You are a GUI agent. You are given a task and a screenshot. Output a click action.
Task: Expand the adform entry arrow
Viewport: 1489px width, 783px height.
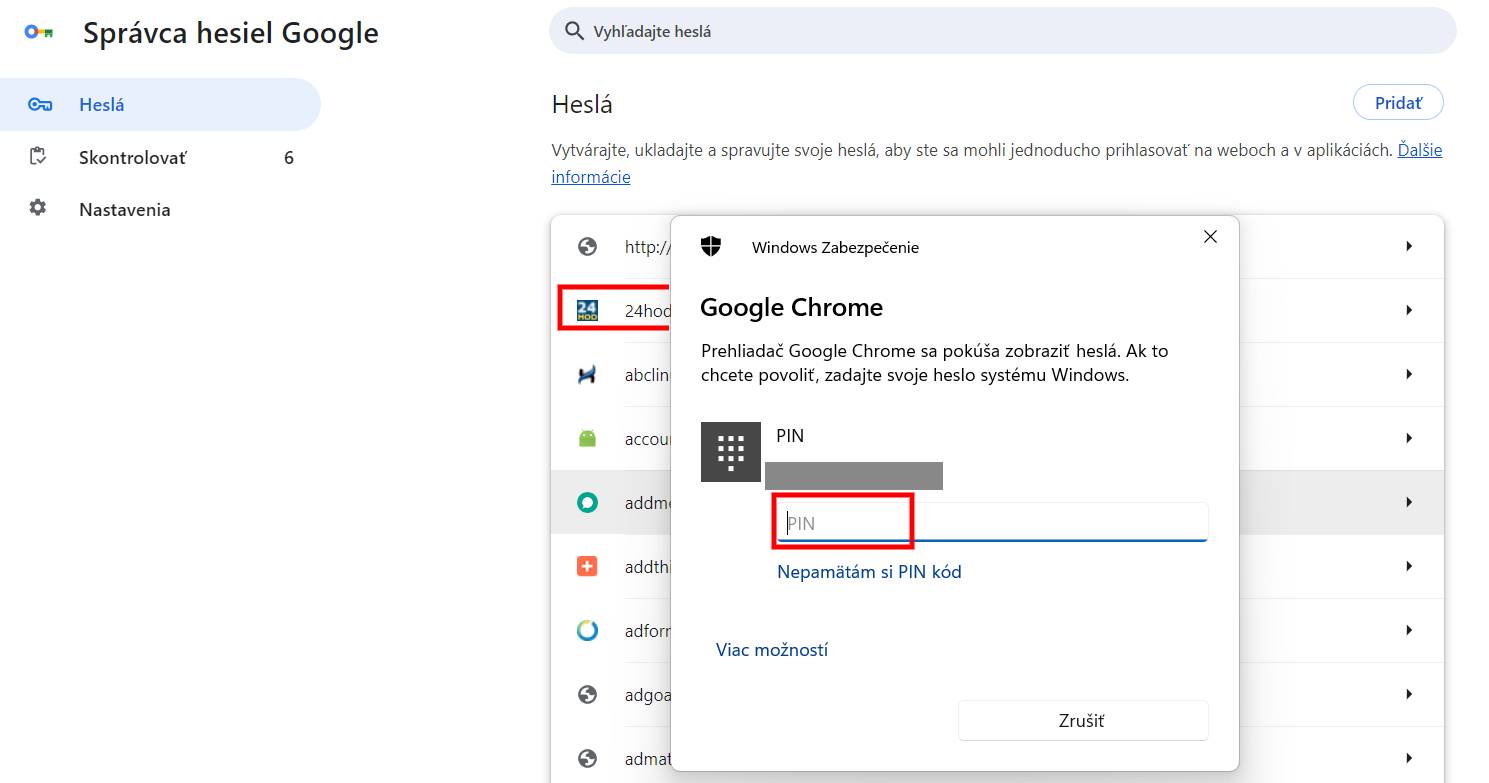point(1409,630)
